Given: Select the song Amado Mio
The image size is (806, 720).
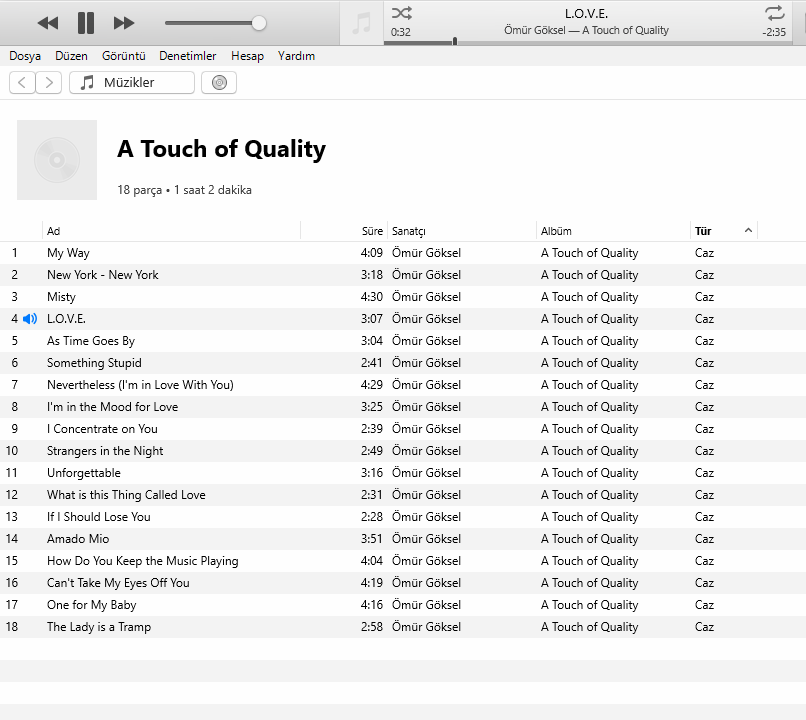Looking at the screenshot, I should (x=78, y=539).
